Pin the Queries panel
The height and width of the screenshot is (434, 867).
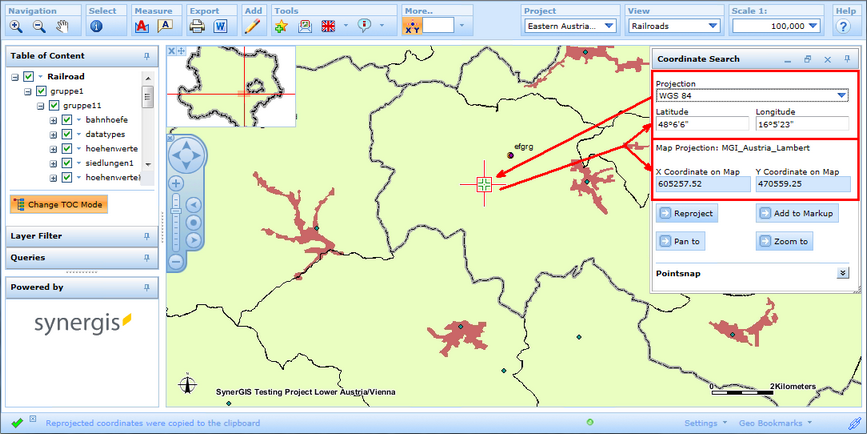coord(147,258)
